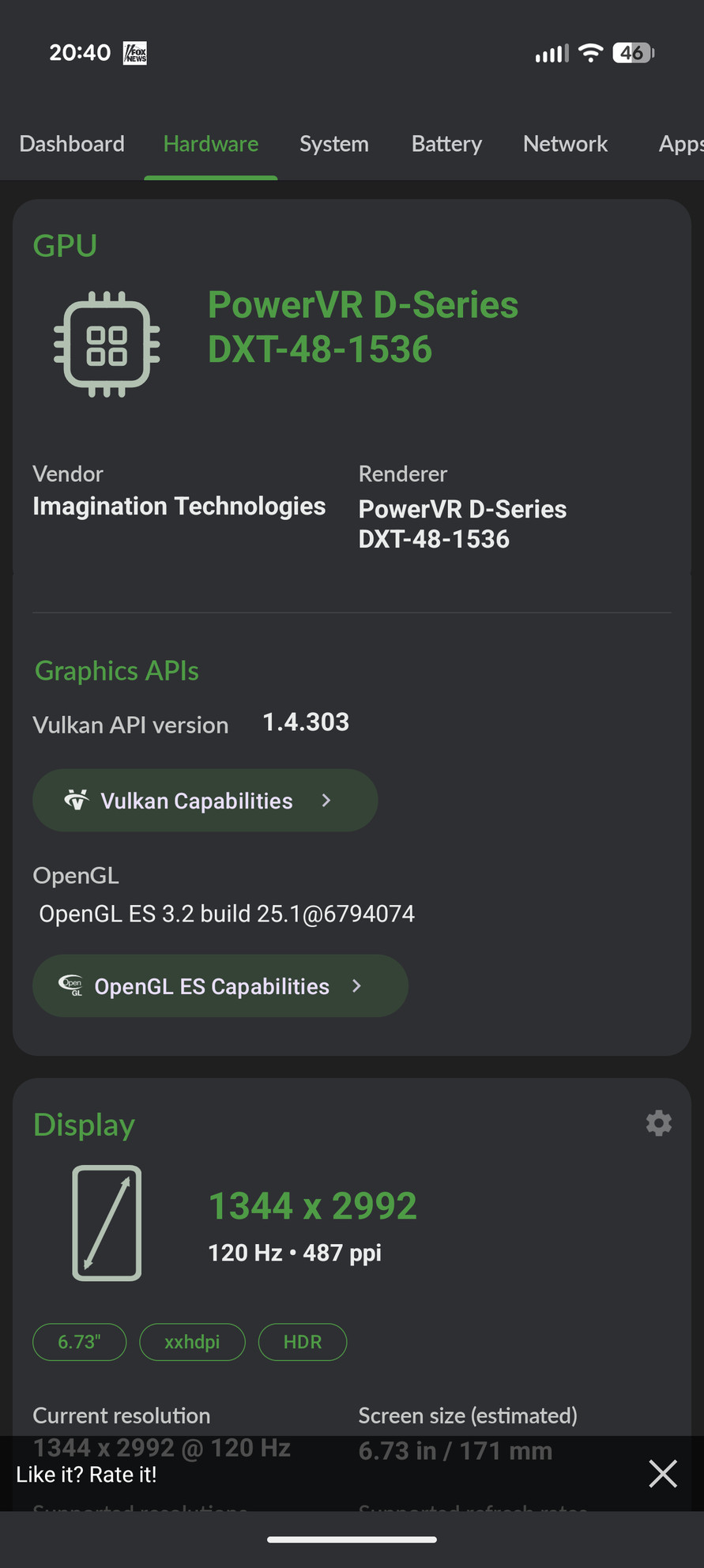Open the Display settings gear

tap(658, 1123)
